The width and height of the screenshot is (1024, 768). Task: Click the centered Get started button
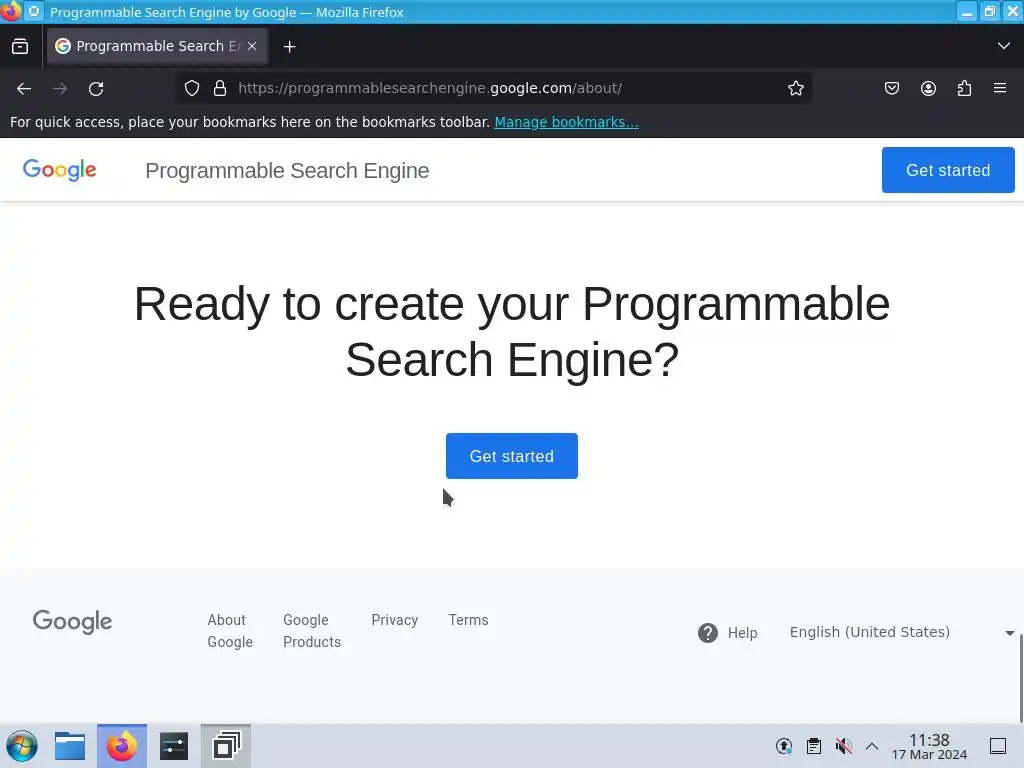pos(511,456)
